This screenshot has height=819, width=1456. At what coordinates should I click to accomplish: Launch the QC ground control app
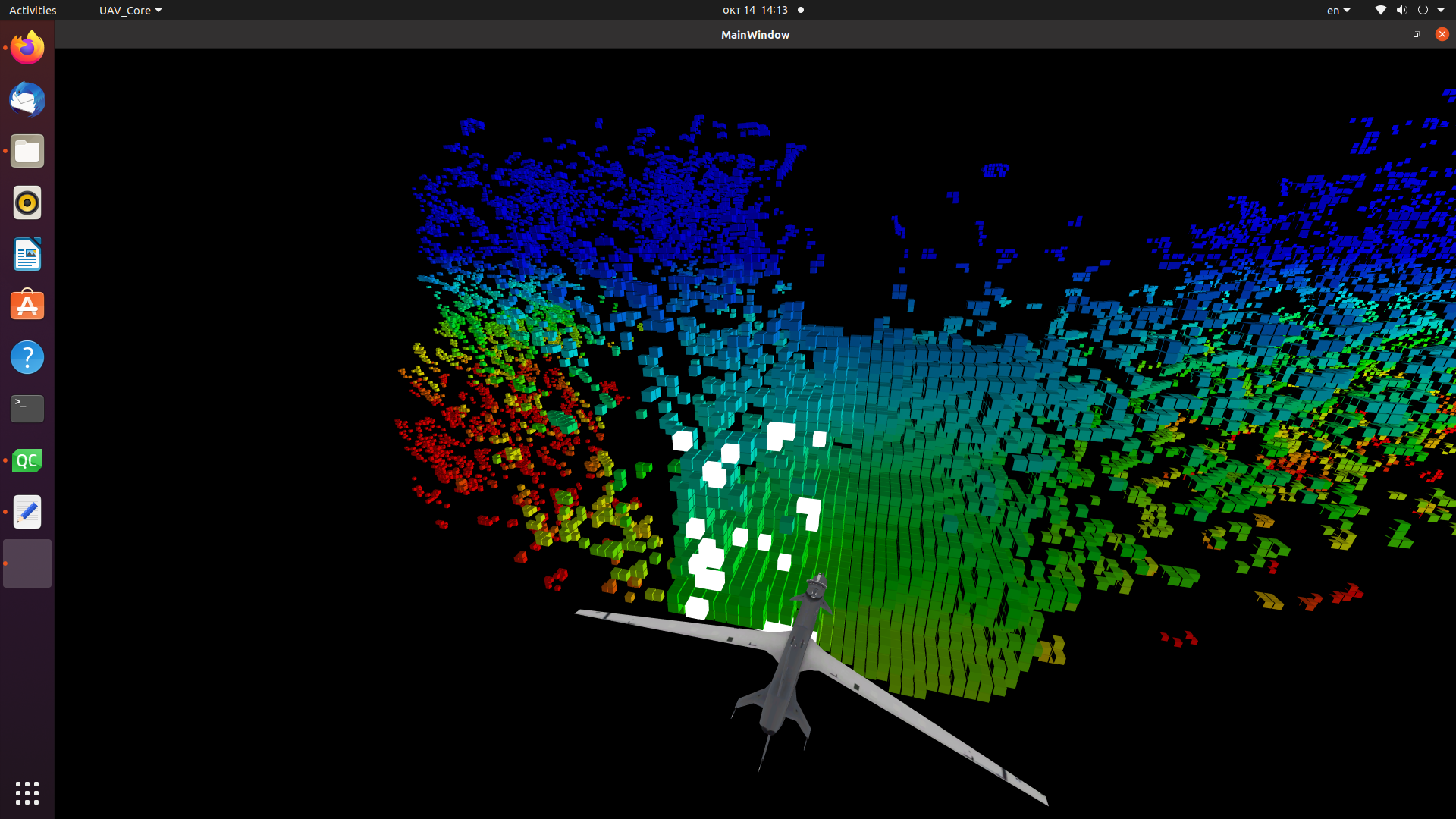27,460
